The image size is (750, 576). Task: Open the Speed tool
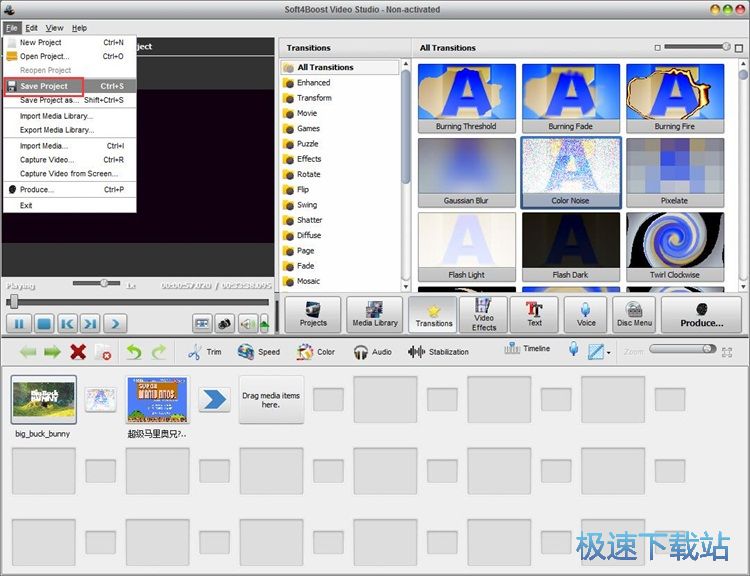[259, 352]
